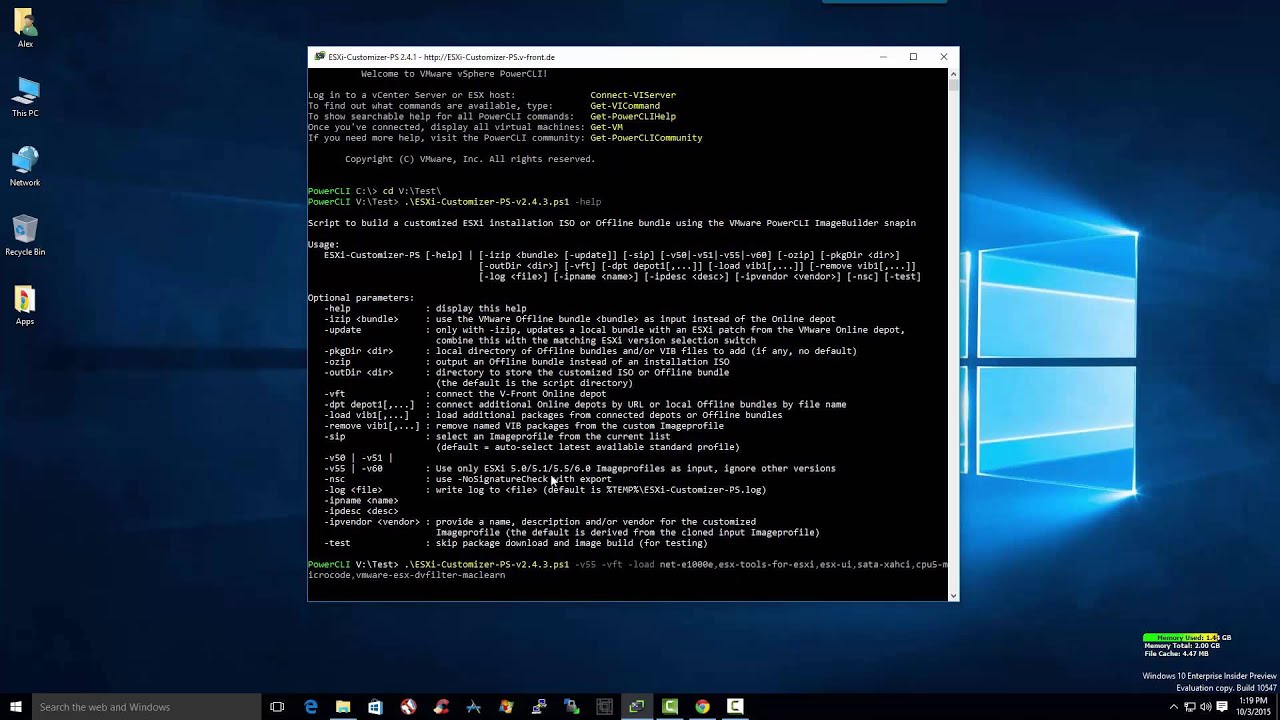Select the active PowerCLI console taskbar icon

pos(637,707)
